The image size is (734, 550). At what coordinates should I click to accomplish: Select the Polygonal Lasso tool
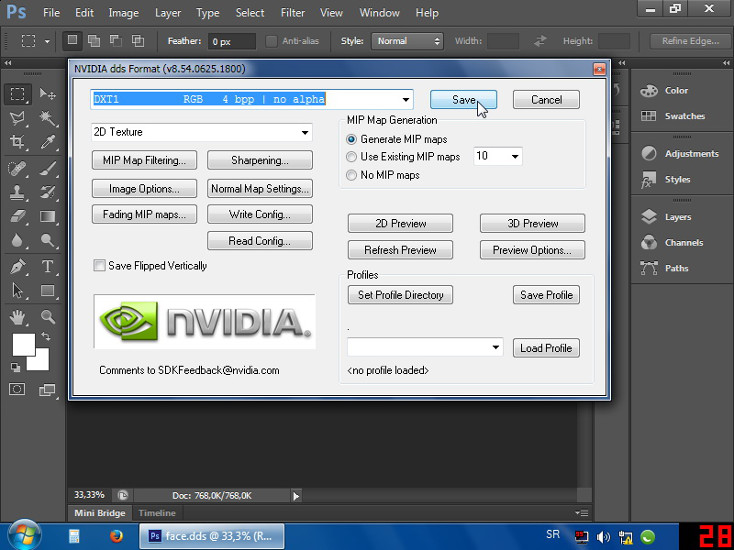pos(18,118)
